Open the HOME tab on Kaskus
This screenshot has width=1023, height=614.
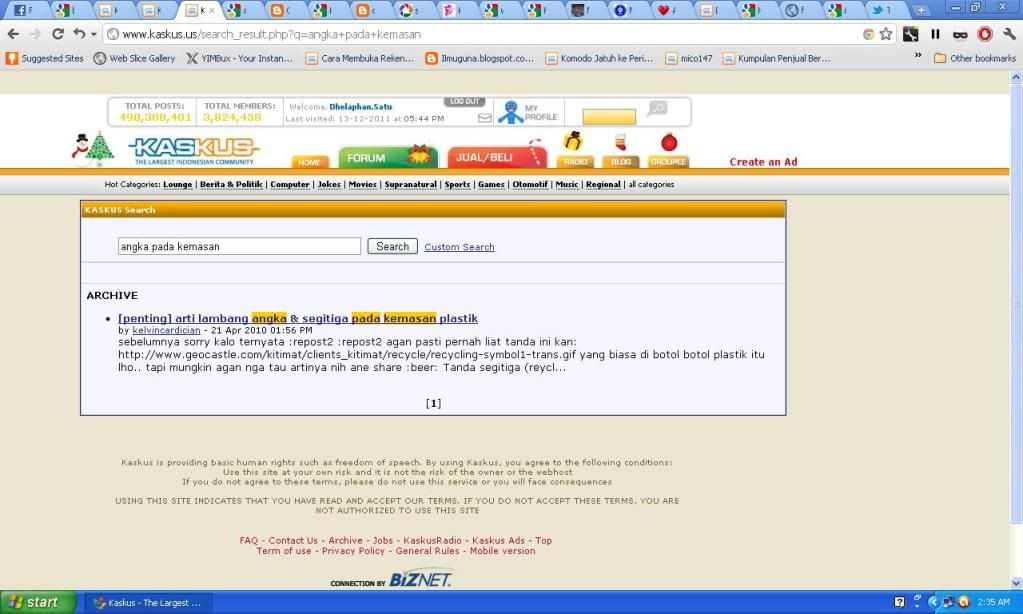point(309,162)
